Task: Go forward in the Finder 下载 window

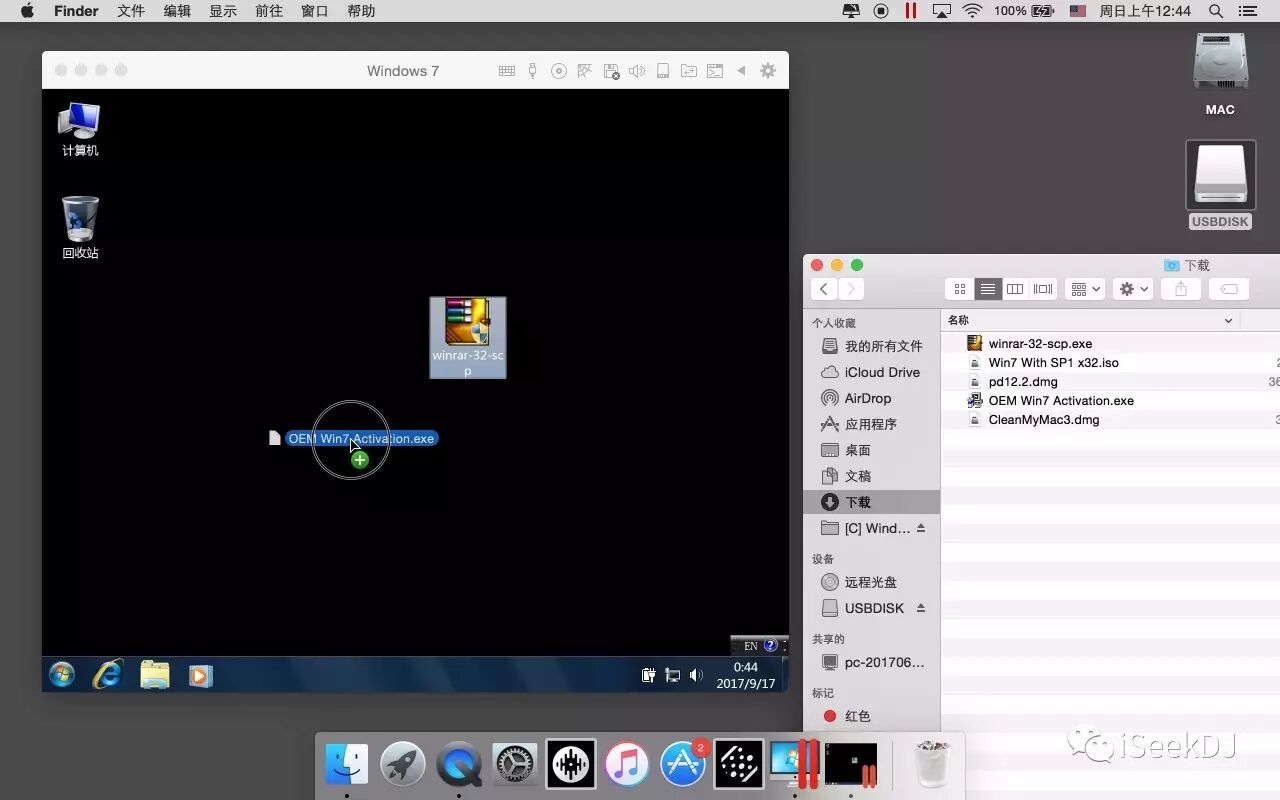Action: tap(851, 289)
